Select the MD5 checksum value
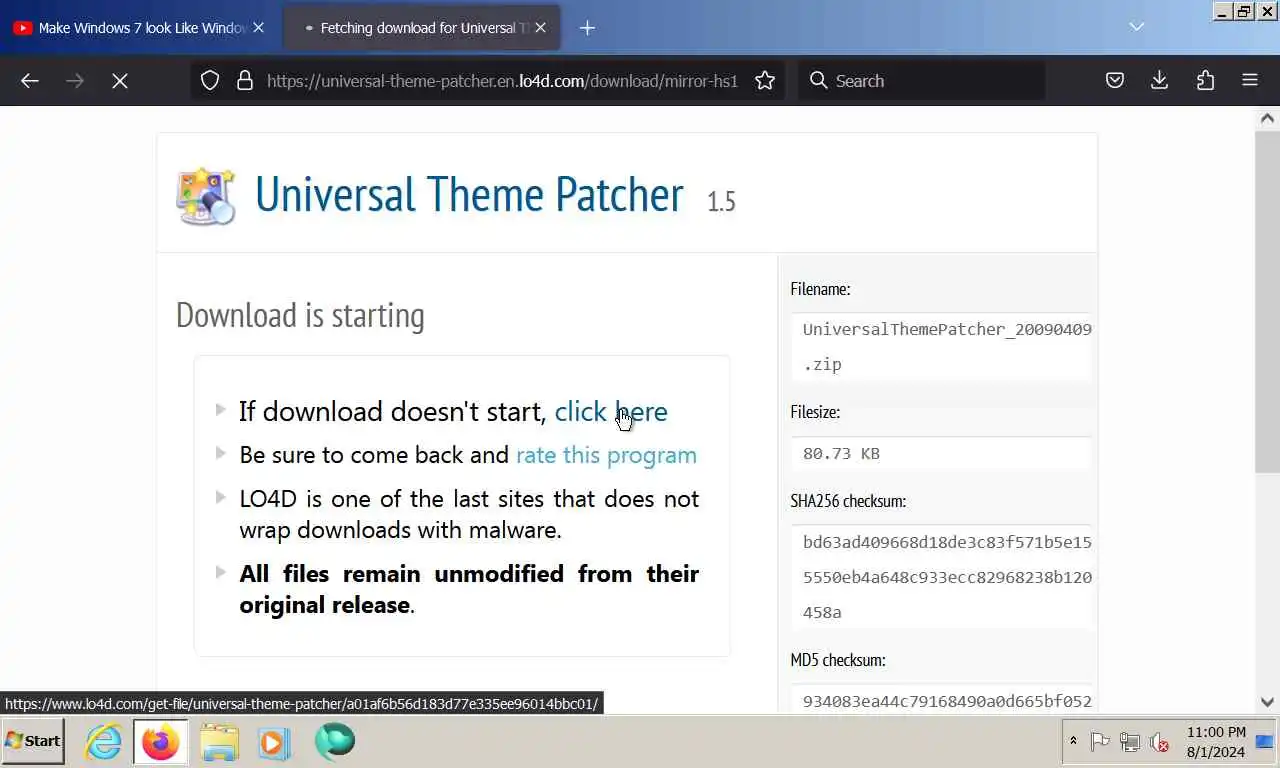Viewport: 1280px width, 768px height. (x=947, y=701)
